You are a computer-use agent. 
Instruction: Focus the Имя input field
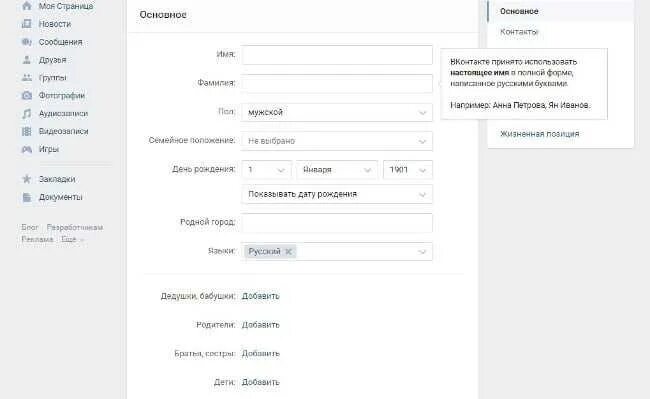(x=337, y=55)
